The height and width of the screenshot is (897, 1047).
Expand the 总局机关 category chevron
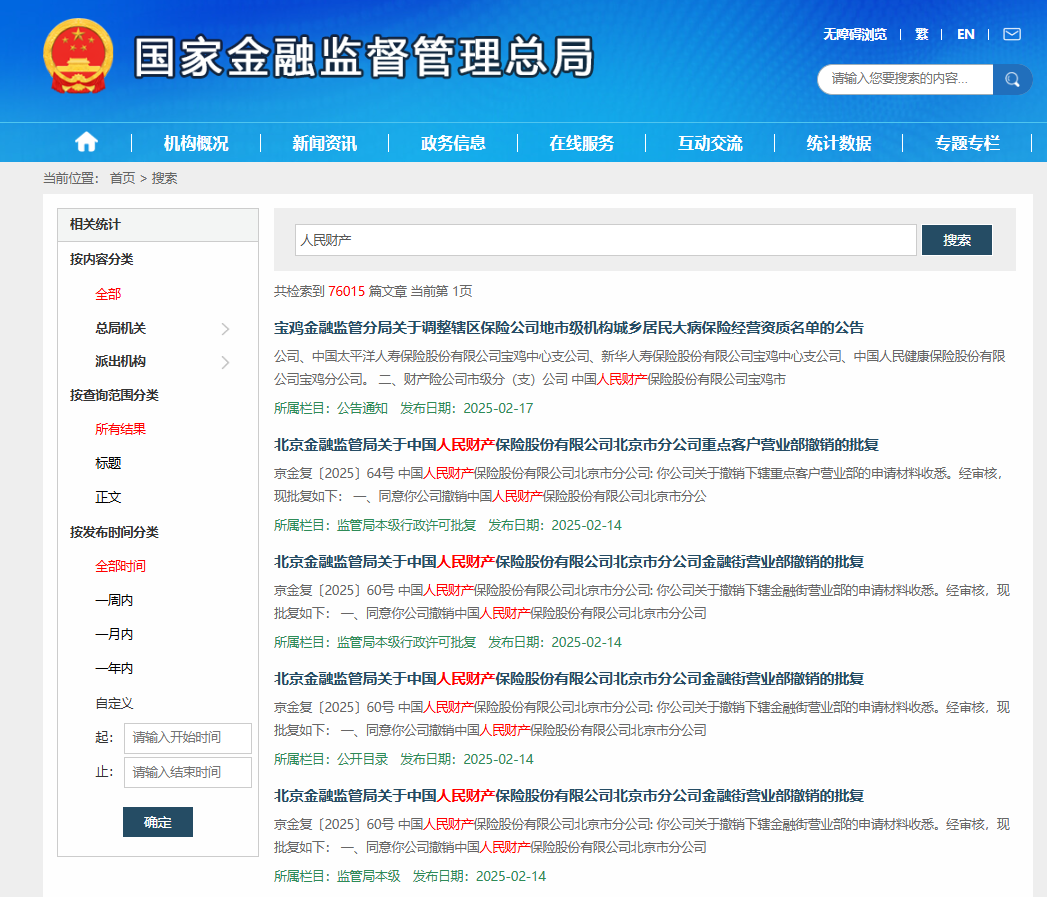click(x=225, y=329)
